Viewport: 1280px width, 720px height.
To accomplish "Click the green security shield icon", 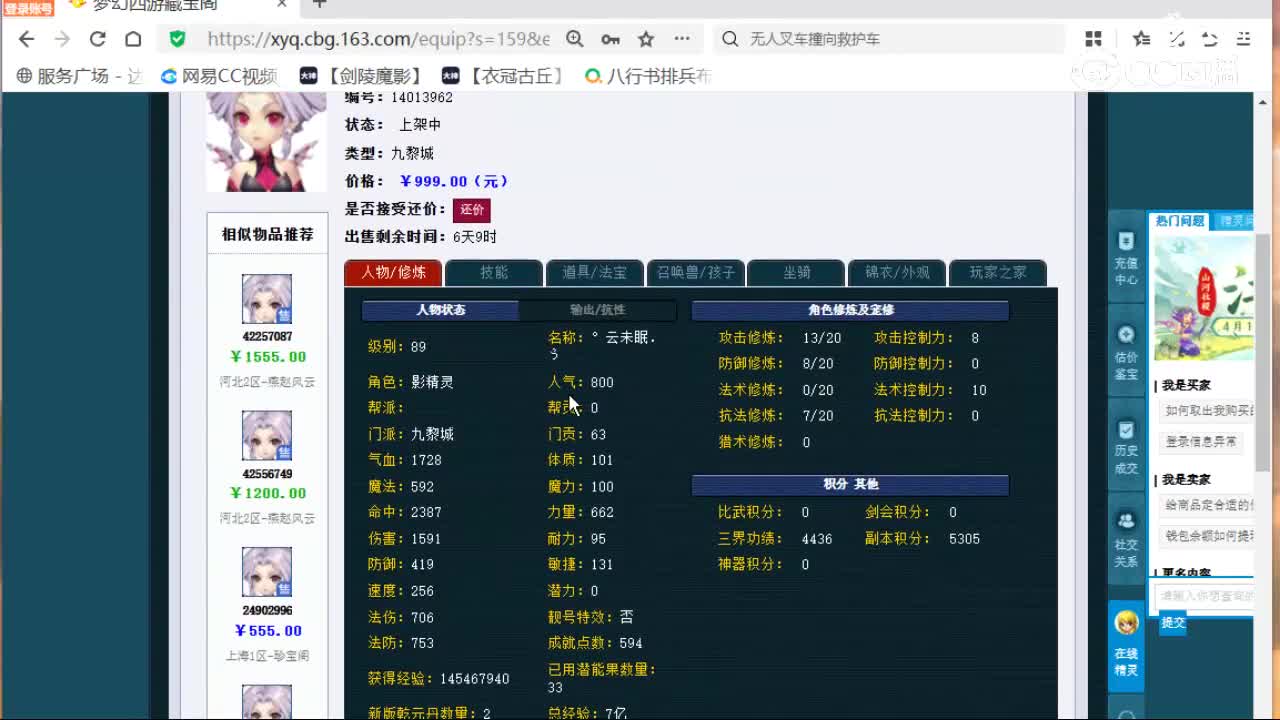I will 178,39.
